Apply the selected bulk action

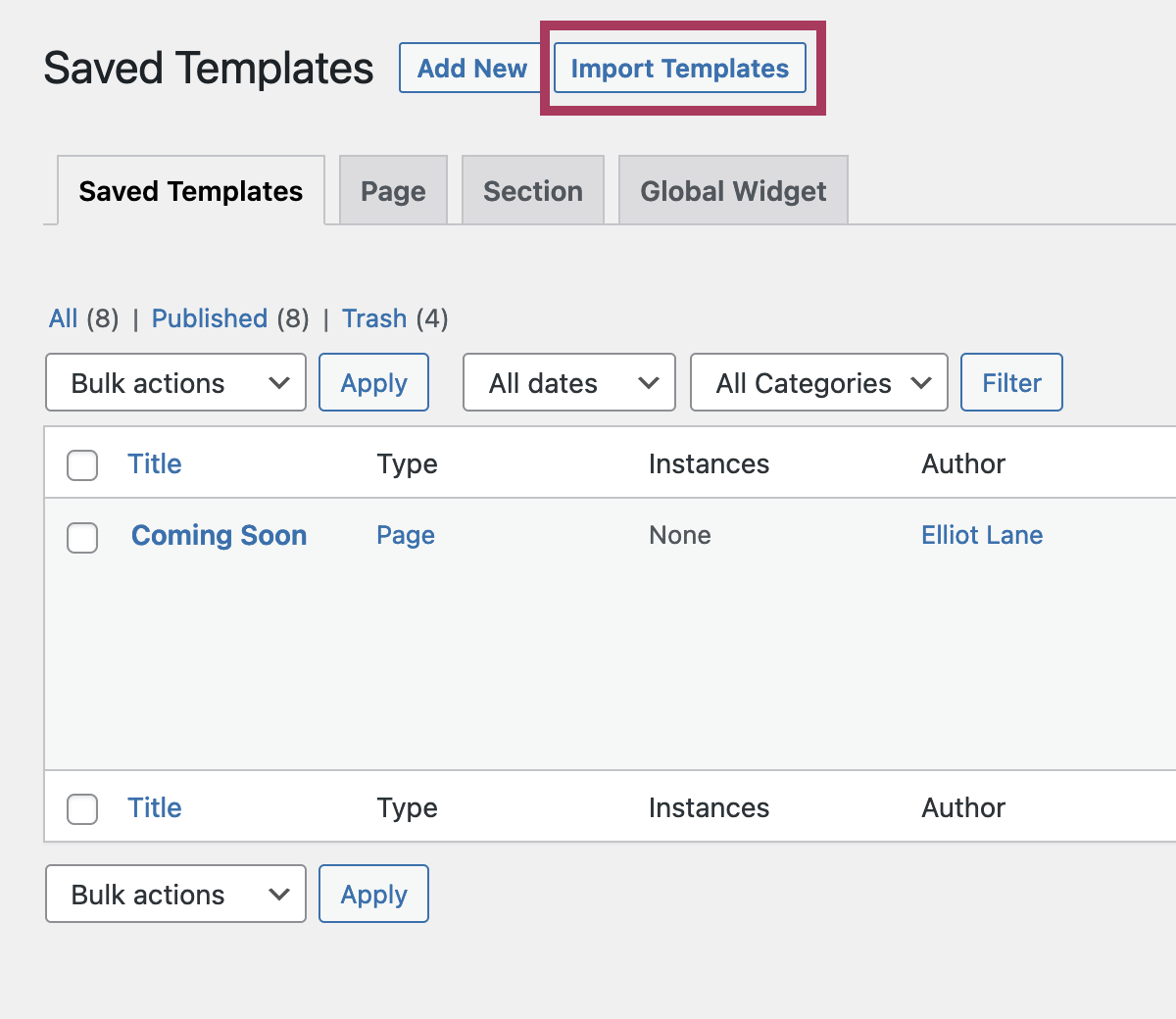tap(373, 382)
